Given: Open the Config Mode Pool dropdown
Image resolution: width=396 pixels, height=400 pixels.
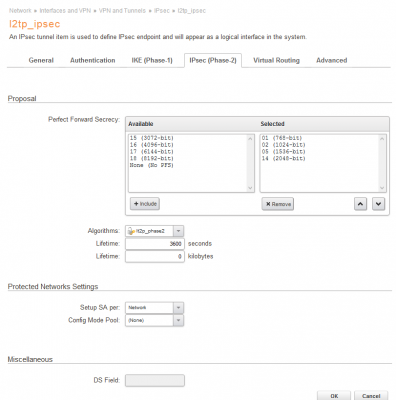Looking at the screenshot, I should (178, 320).
